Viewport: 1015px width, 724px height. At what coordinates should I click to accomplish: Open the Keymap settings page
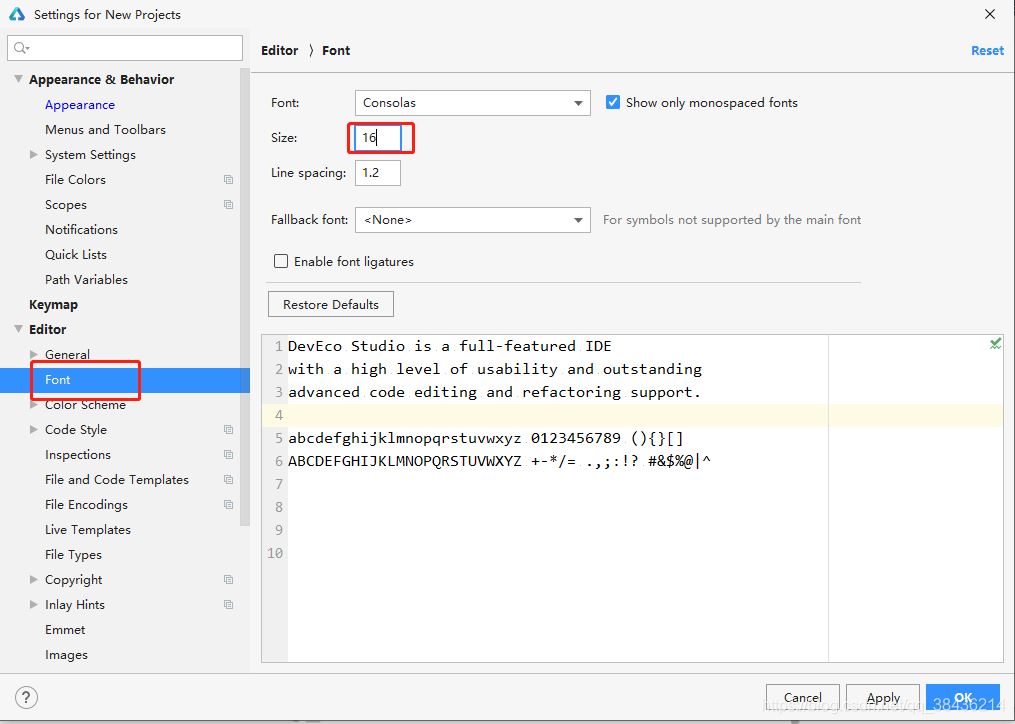click(x=53, y=304)
